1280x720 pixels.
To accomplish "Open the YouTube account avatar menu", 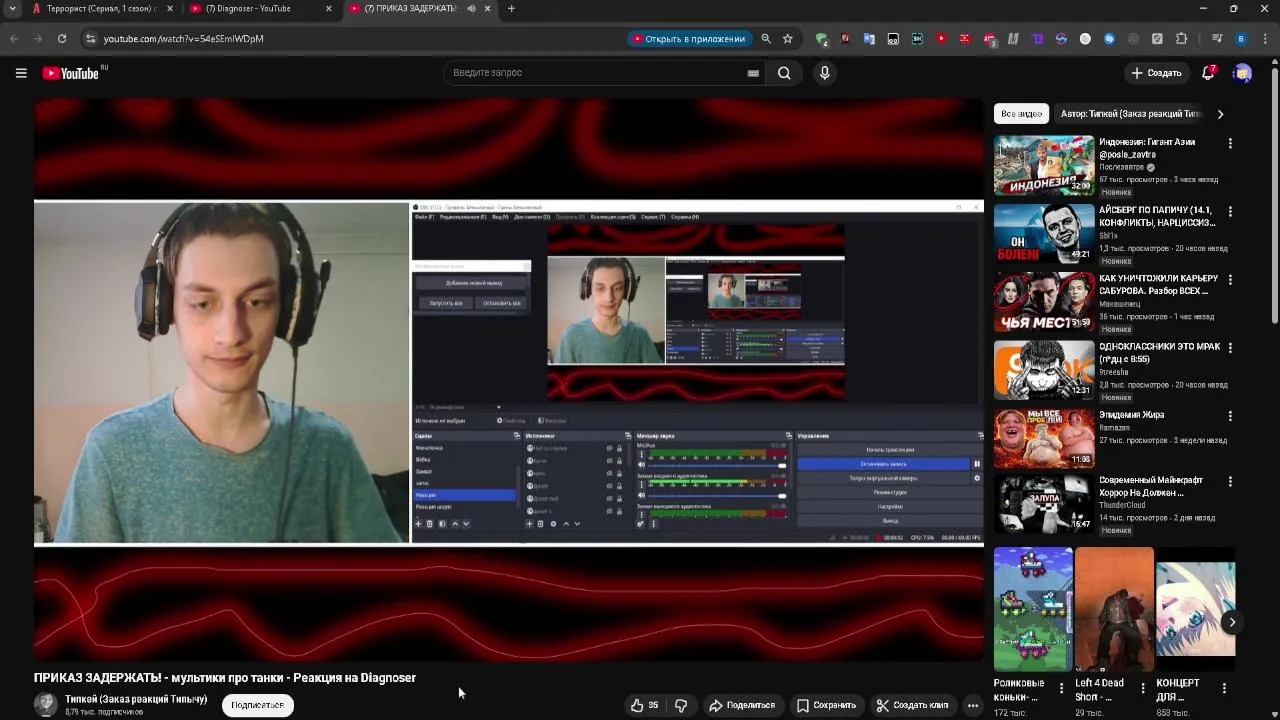I will coord(1243,73).
